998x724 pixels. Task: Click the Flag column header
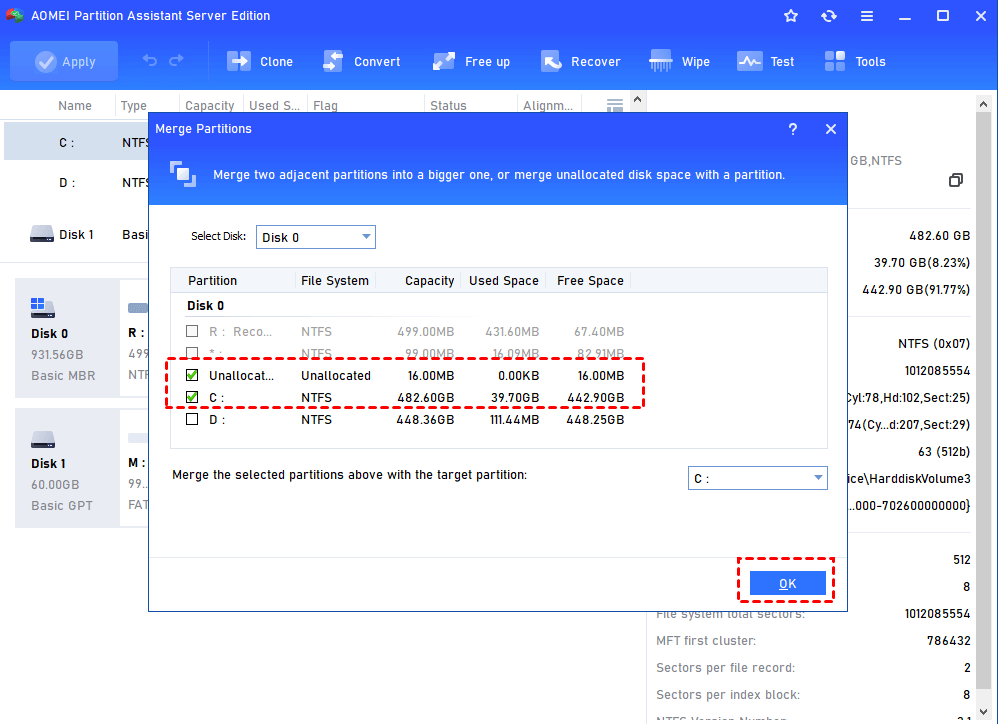[325, 106]
